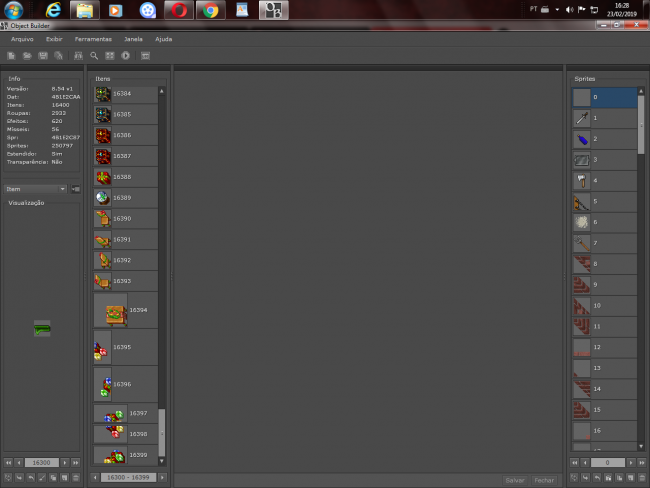Go to first item in item stepper

[x=8, y=462]
